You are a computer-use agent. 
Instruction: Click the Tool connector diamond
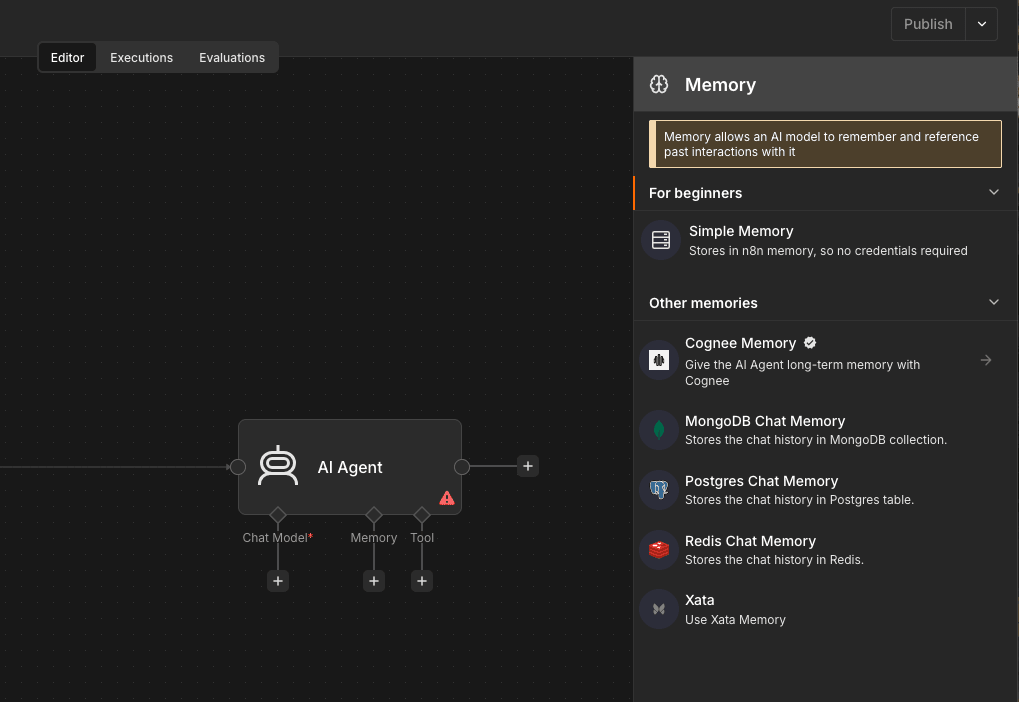[422, 515]
